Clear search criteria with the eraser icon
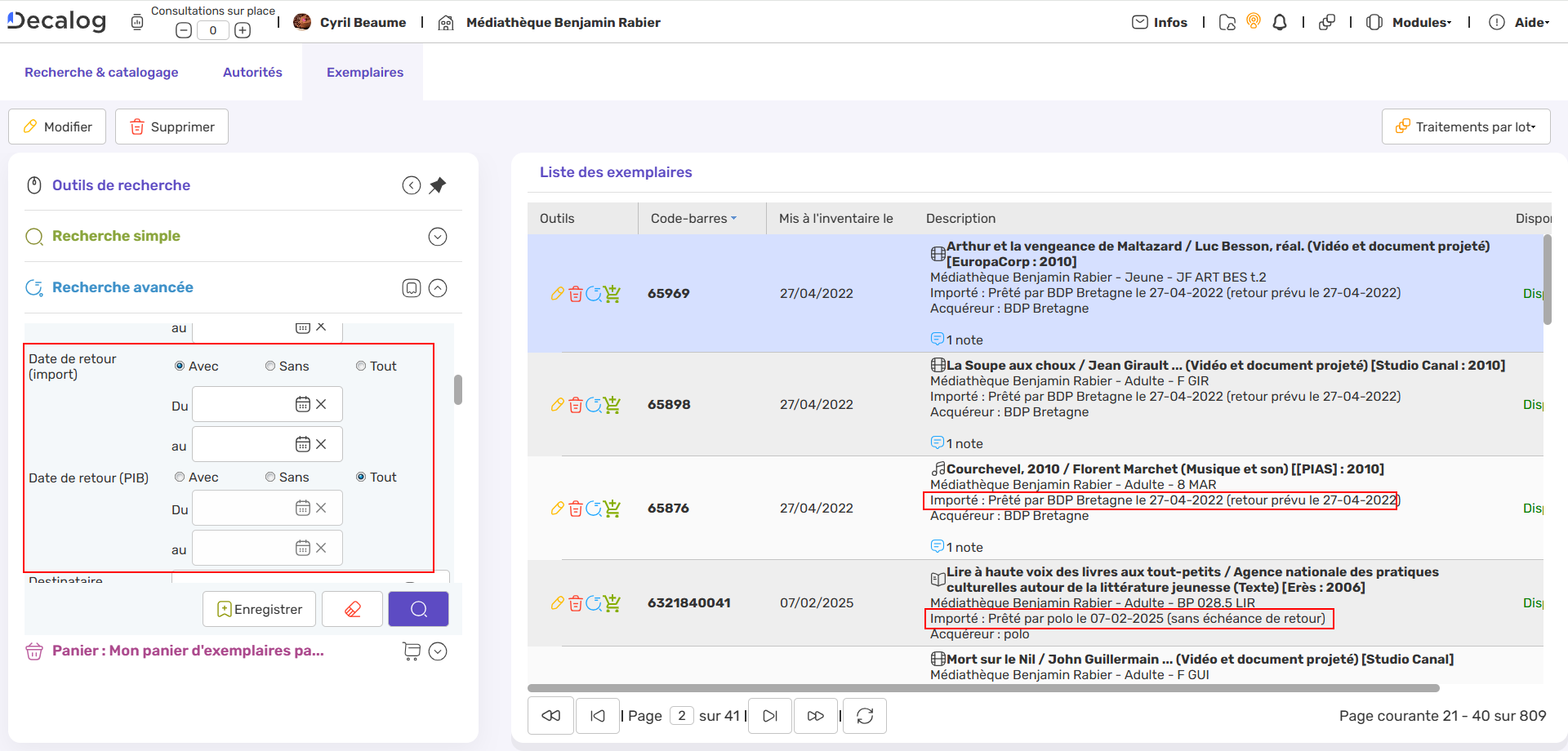Image resolution: width=1568 pixels, height=751 pixels. click(352, 608)
